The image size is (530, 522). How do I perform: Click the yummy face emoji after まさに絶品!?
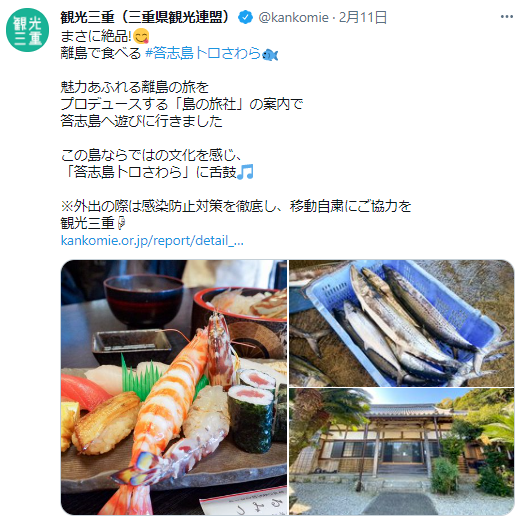[141, 37]
